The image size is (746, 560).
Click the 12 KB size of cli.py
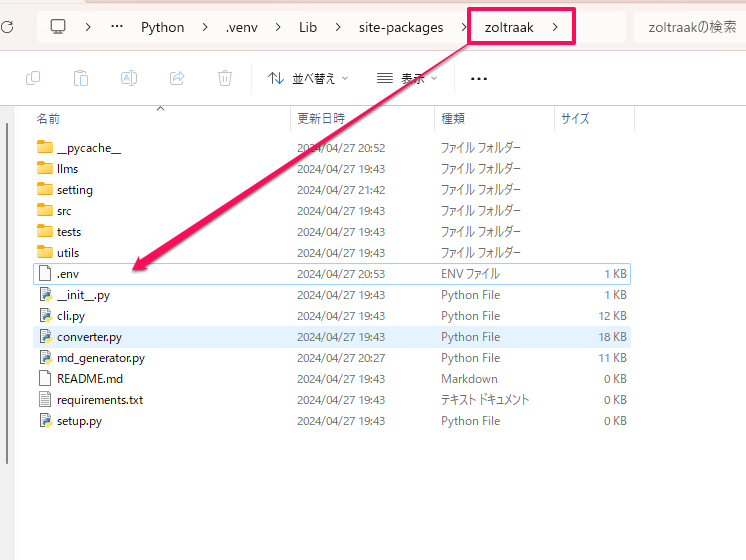pyautogui.click(x=612, y=316)
